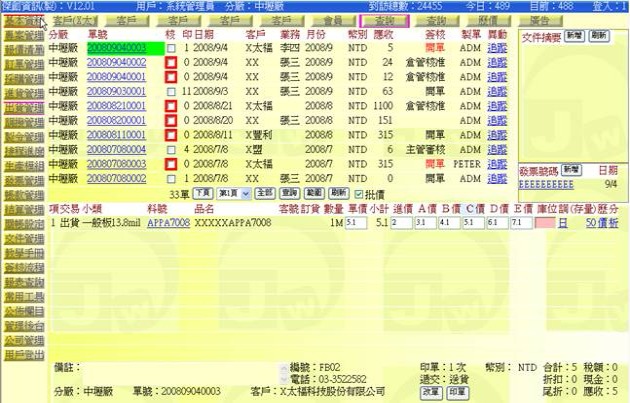
Task: Select 訂單管理 from the sidebar menu
Action: point(22,63)
